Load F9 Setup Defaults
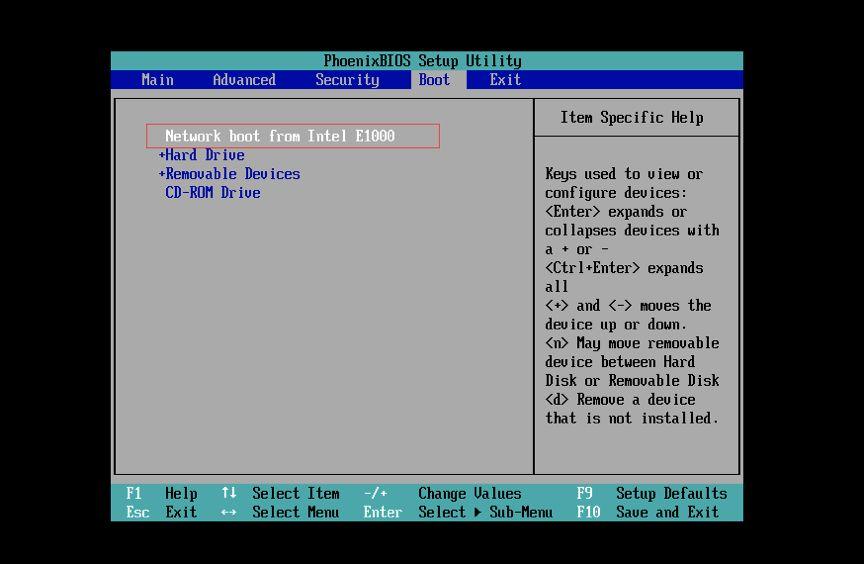Image resolution: width=864 pixels, height=564 pixels. pyautogui.click(x=651, y=493)
